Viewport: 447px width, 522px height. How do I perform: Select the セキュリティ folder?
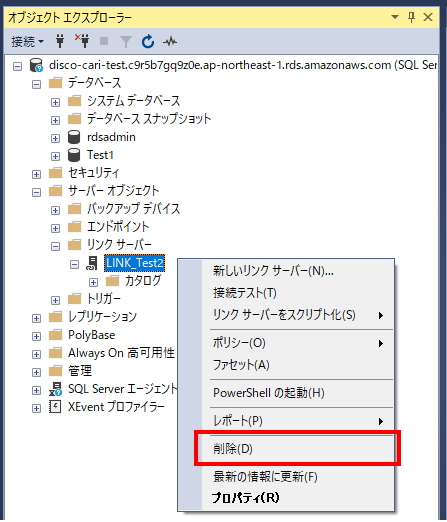tap(93, 173)
